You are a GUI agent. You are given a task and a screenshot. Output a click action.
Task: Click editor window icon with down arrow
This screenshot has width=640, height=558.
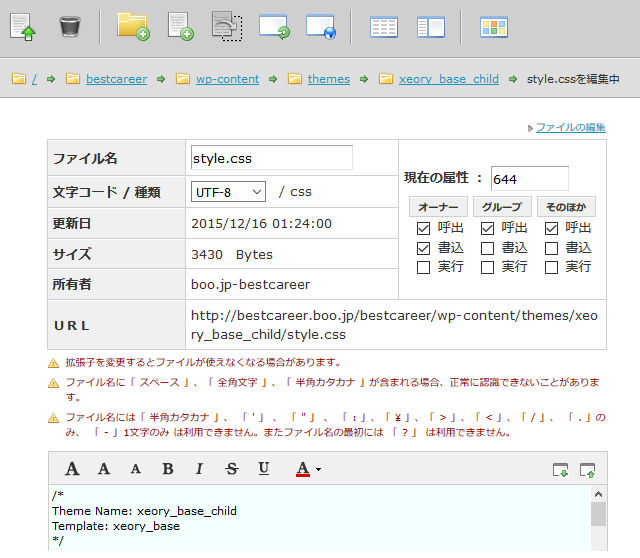(x=560, y=470)
